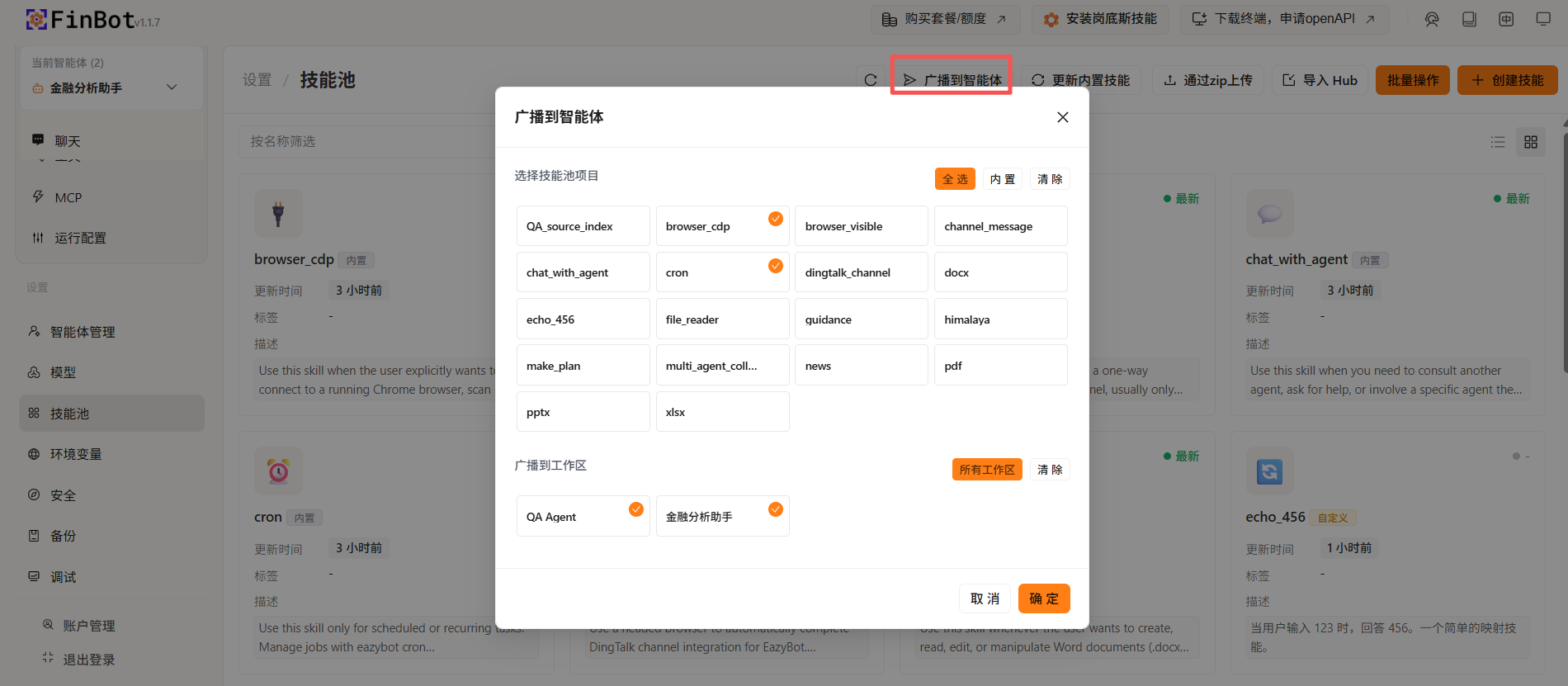This screenshot has width=1568, height=686.
Task: Click 所有工作区 button
Action: click(987, 470)
